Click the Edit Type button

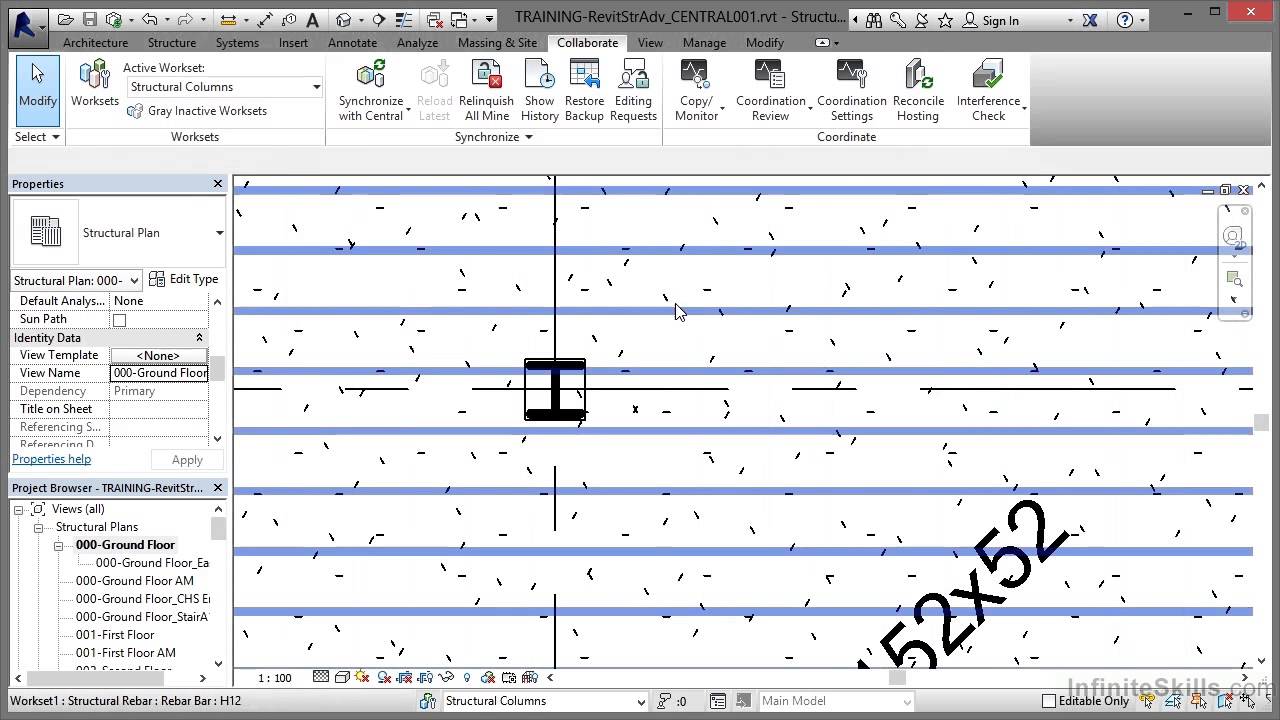click(x=184, y=279)
